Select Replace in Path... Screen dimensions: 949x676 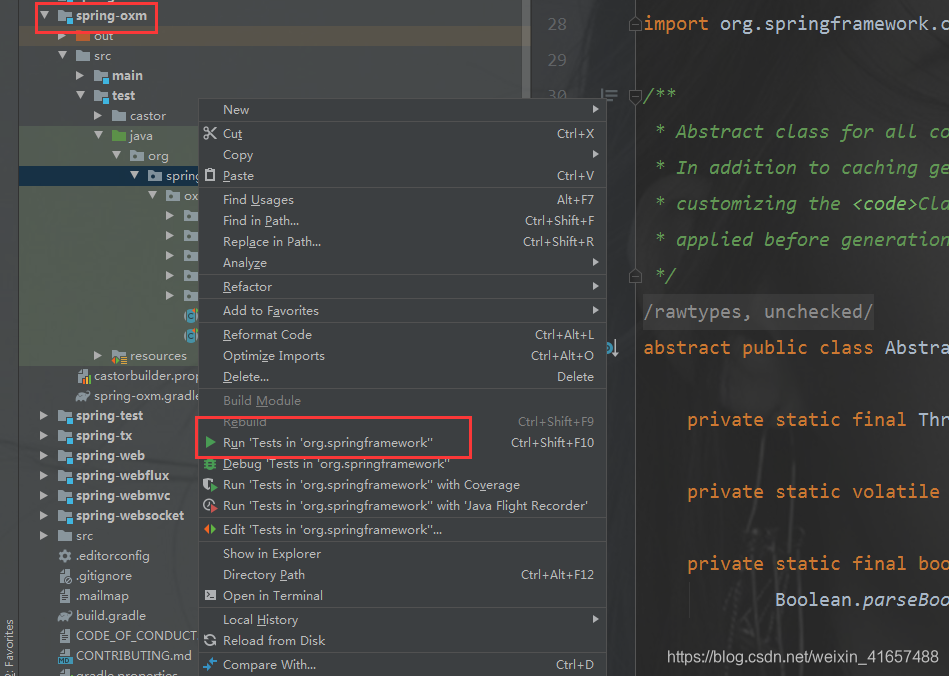coord(402,241)
